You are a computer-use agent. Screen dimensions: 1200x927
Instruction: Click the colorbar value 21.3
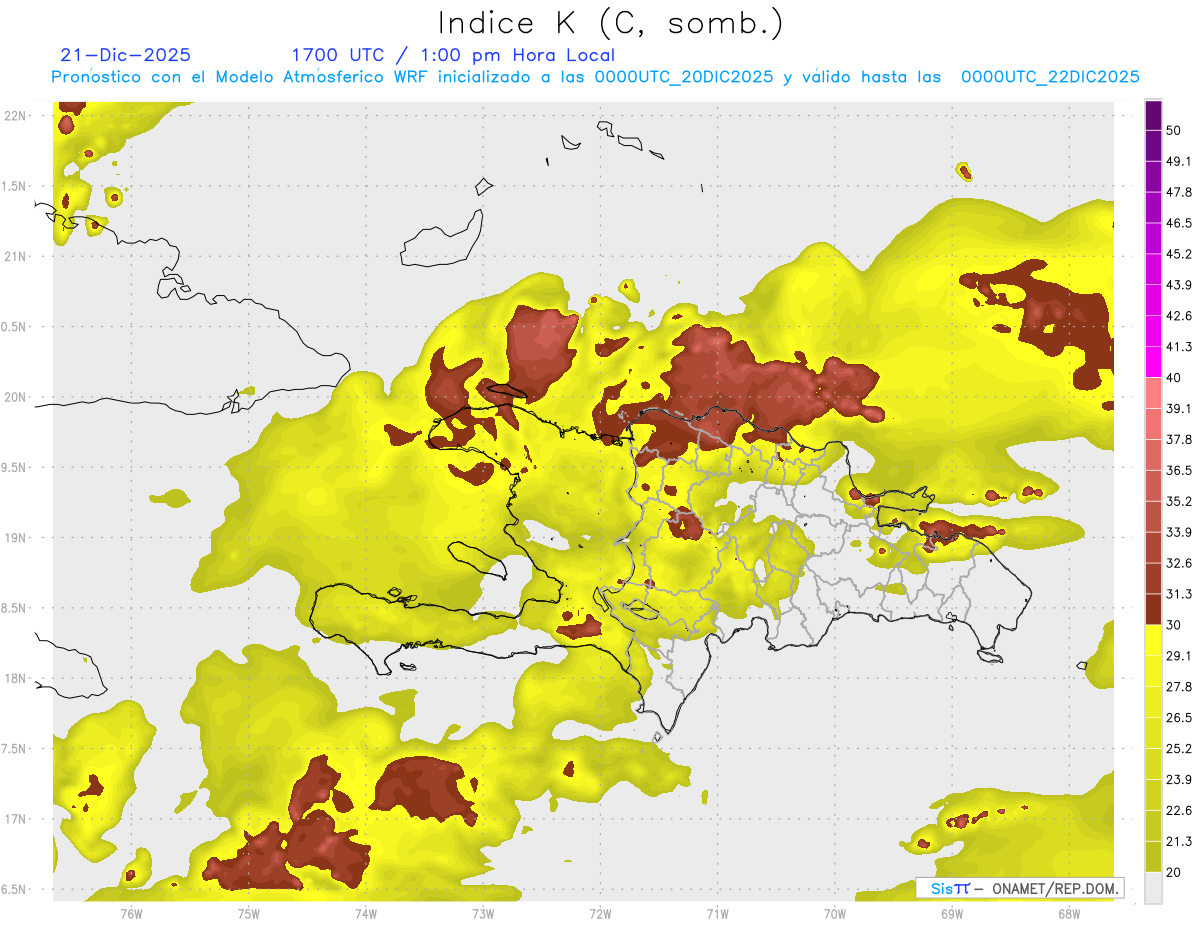1178,842
